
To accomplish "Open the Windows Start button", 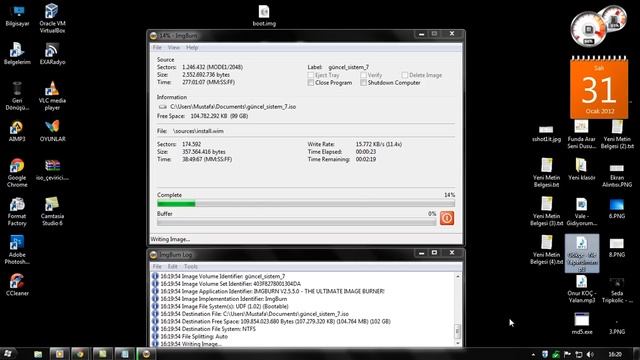I will point(7,353).
